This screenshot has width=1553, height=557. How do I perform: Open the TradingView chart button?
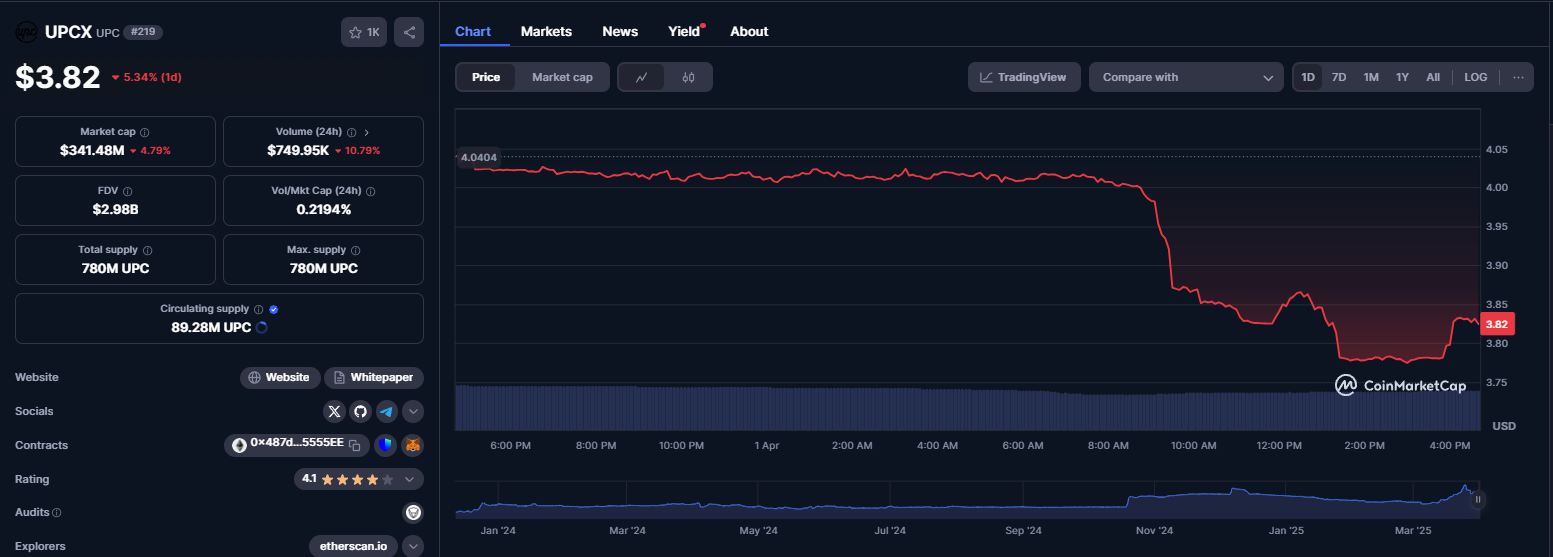(x=1023, y=77)
